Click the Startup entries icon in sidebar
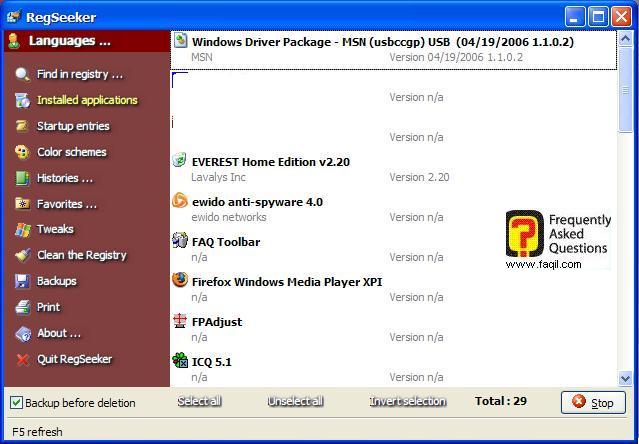The width and height of the screenshot is (639, 444). coord(22,126)
